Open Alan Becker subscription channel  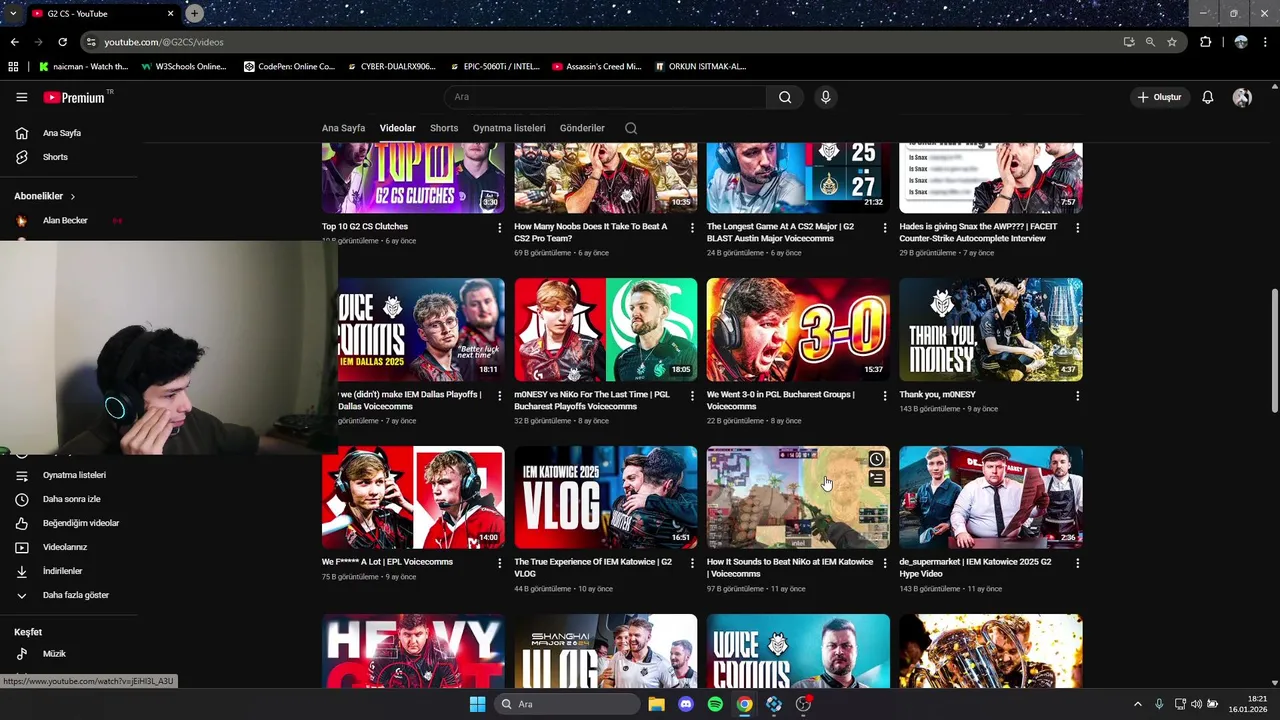[66, 220]
